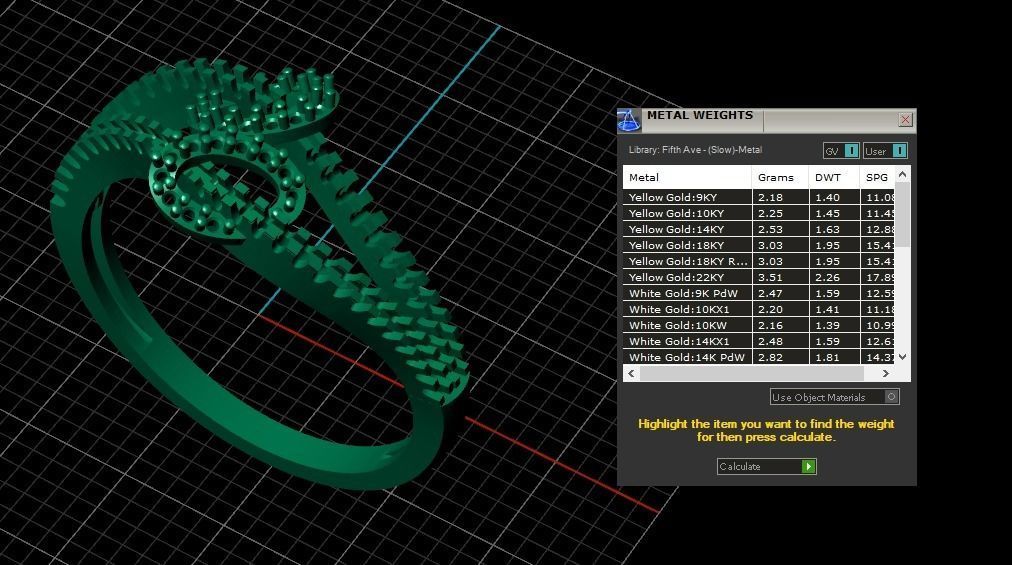1012x565 pixels.
Task: Select the White Gold:14KX1 row
Action: click(758, 341)
